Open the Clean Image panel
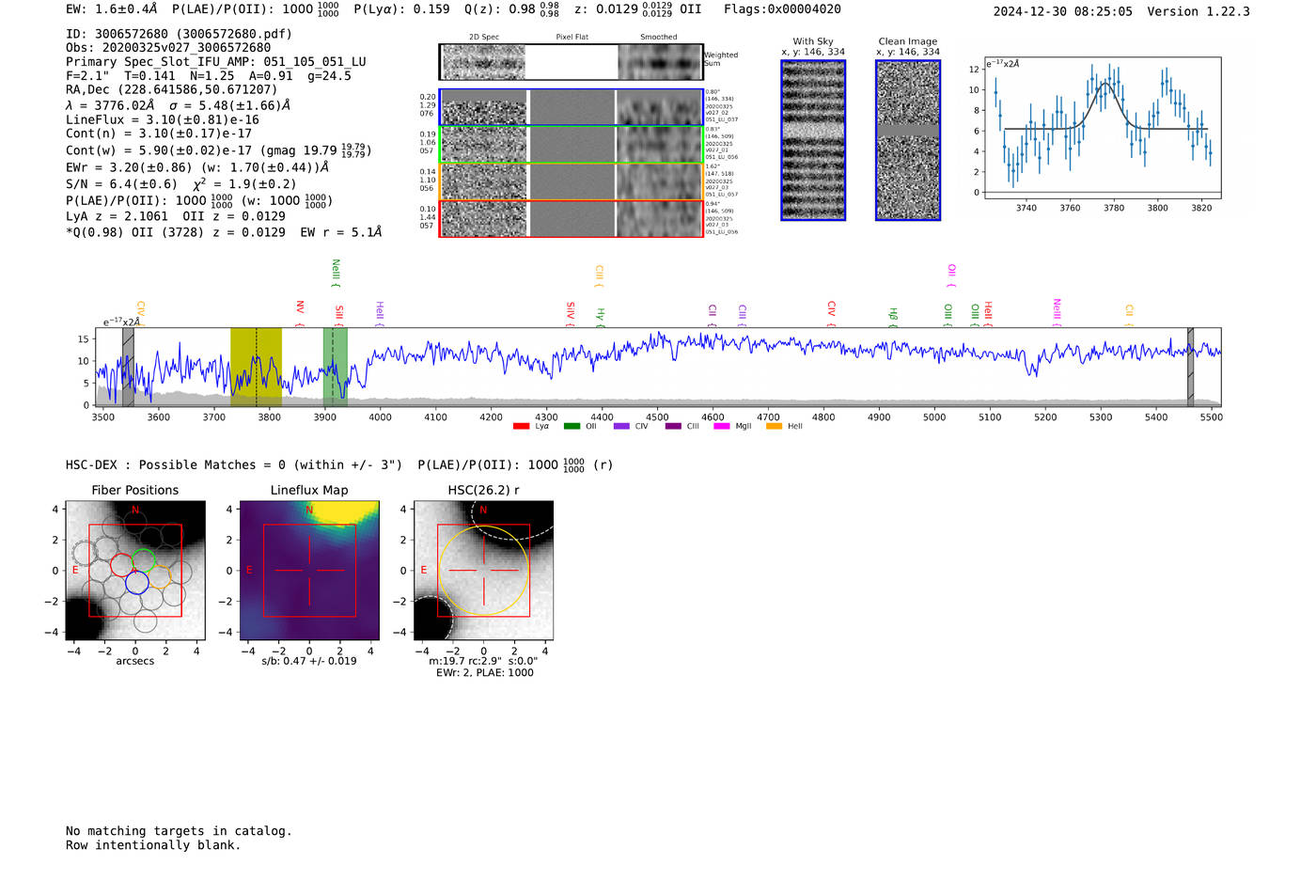The width and height of the screenshot is (1316, 896). coord(908,140)
